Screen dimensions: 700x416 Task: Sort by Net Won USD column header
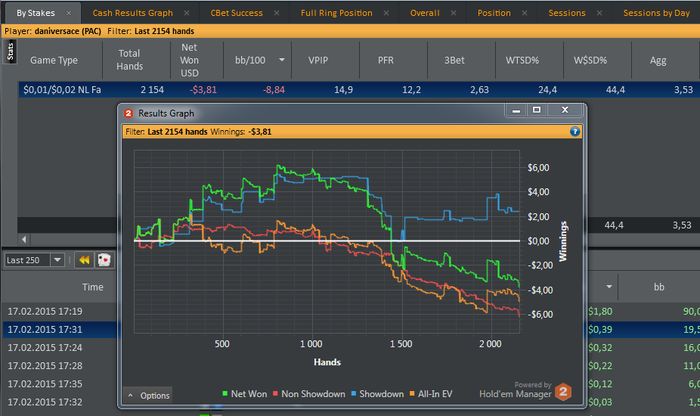tap(189, 60)
